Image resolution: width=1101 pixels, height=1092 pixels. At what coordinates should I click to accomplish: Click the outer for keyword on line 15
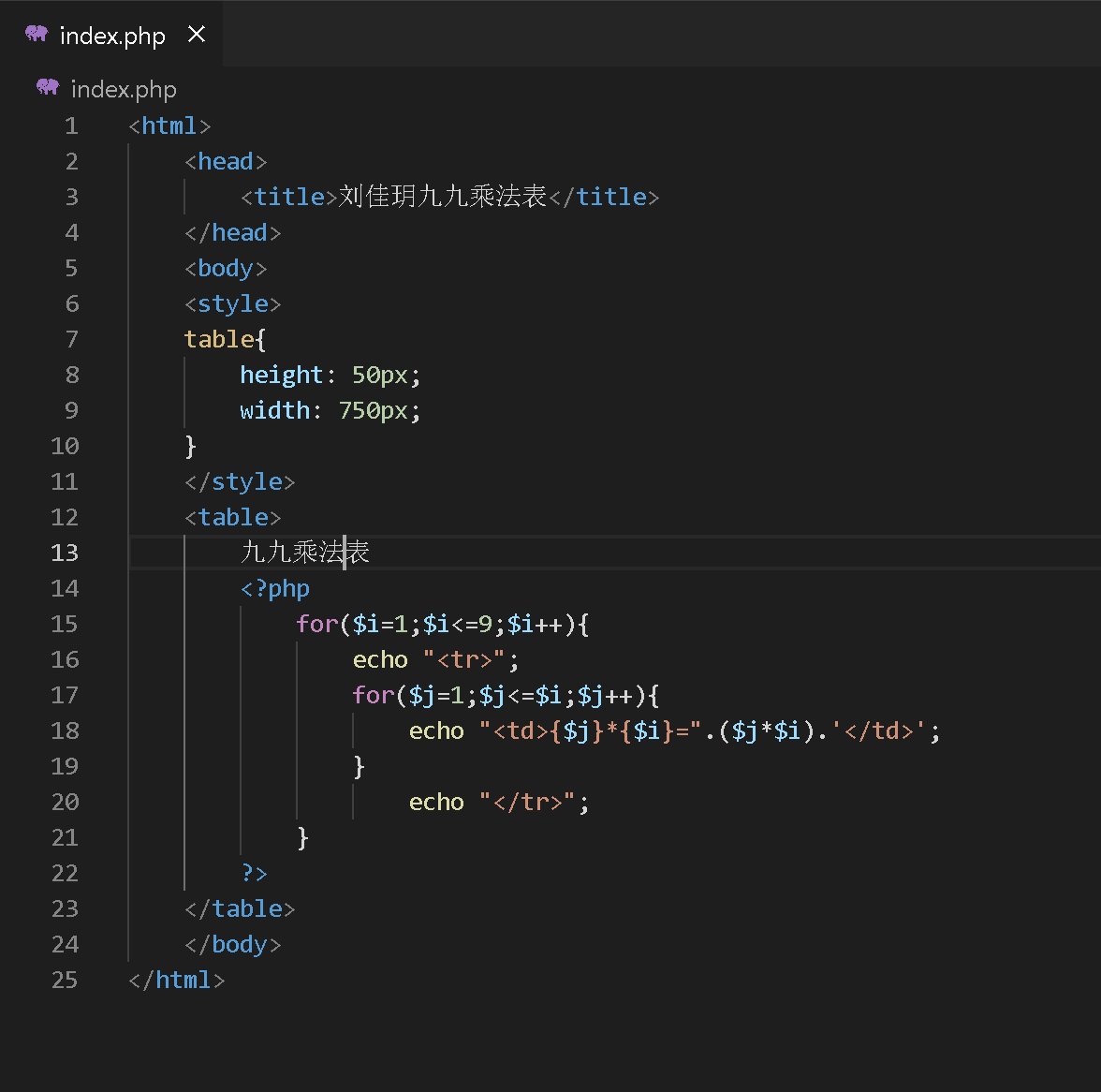tap(316, 624)
